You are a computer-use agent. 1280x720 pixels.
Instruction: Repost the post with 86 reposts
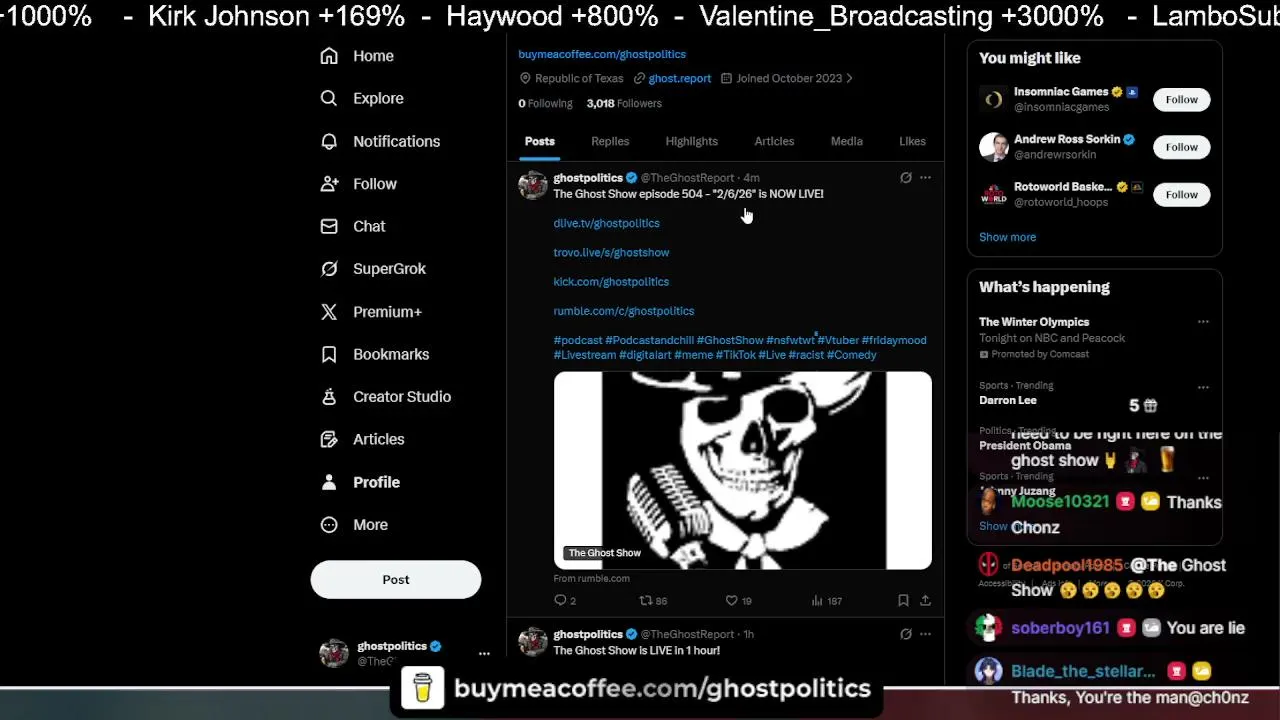click(x=653, y=601)
